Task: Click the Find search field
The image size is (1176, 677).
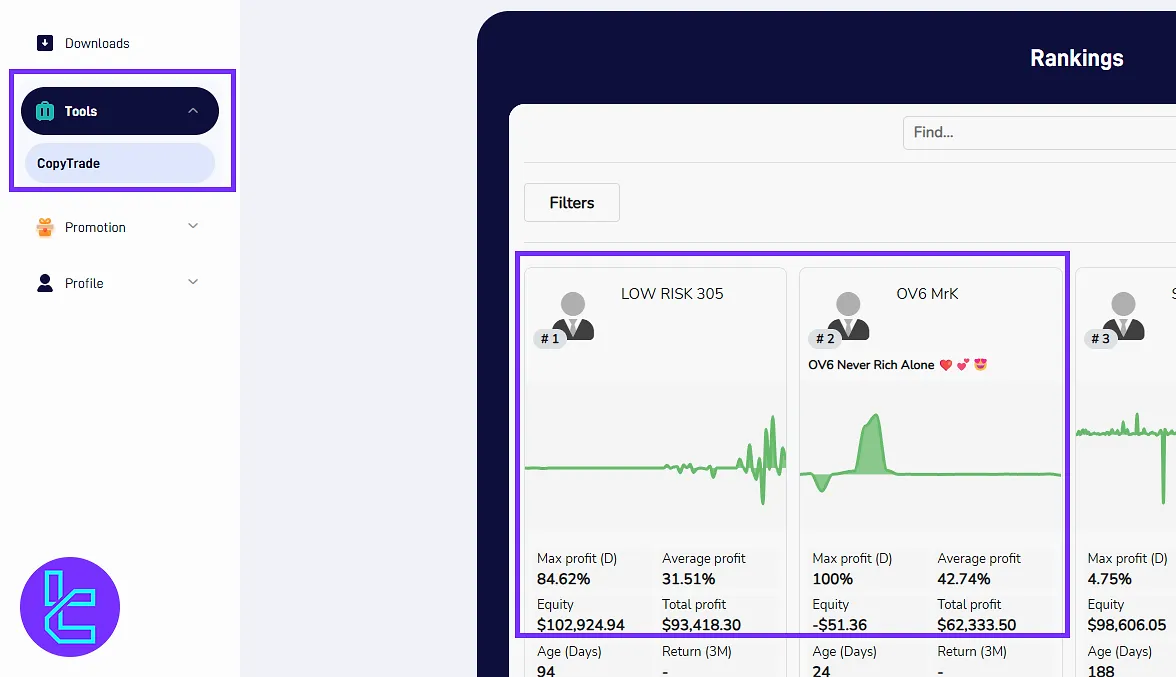Action: click(x=1040, y=133)
